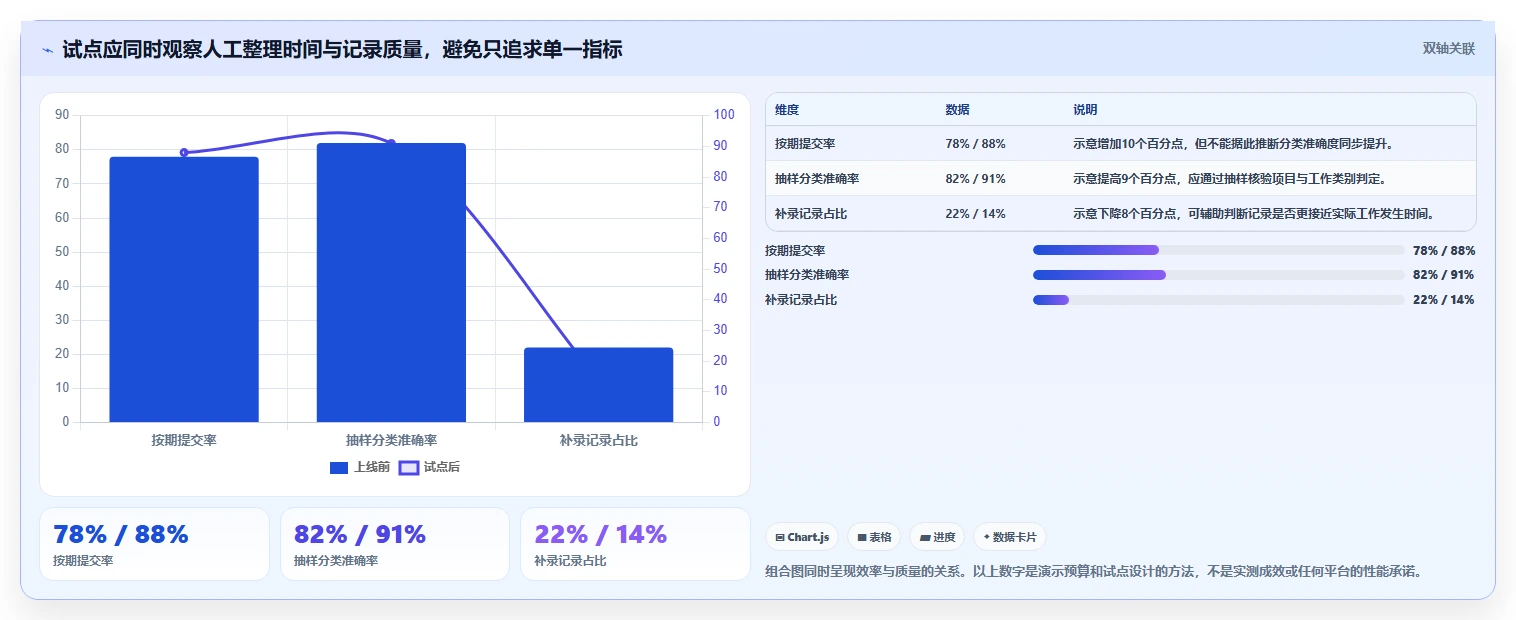Click the line point above the 抽样分类准确率 bar

(391, 144)
